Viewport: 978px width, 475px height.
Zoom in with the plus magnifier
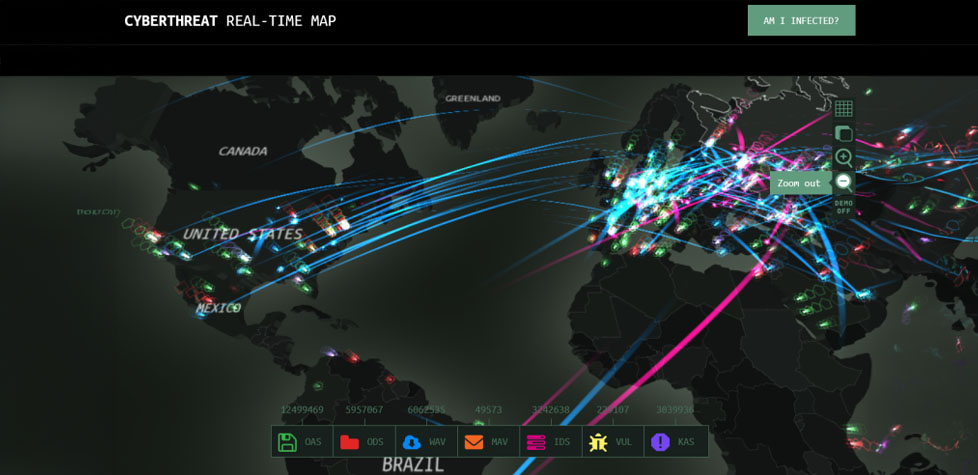tap(843, 157)
